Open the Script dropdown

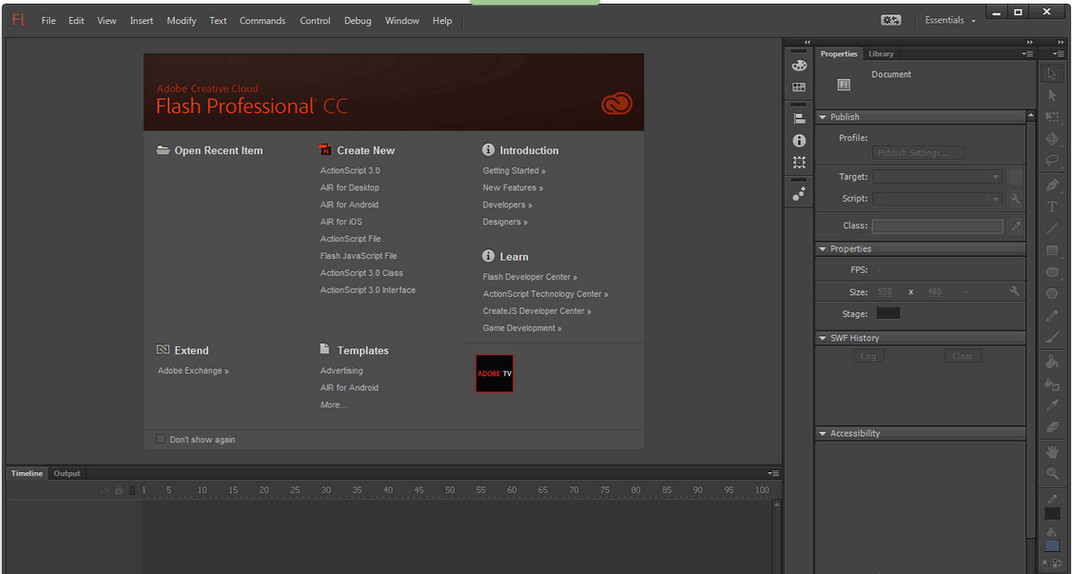pyautogui.click(x=937, y=198)
